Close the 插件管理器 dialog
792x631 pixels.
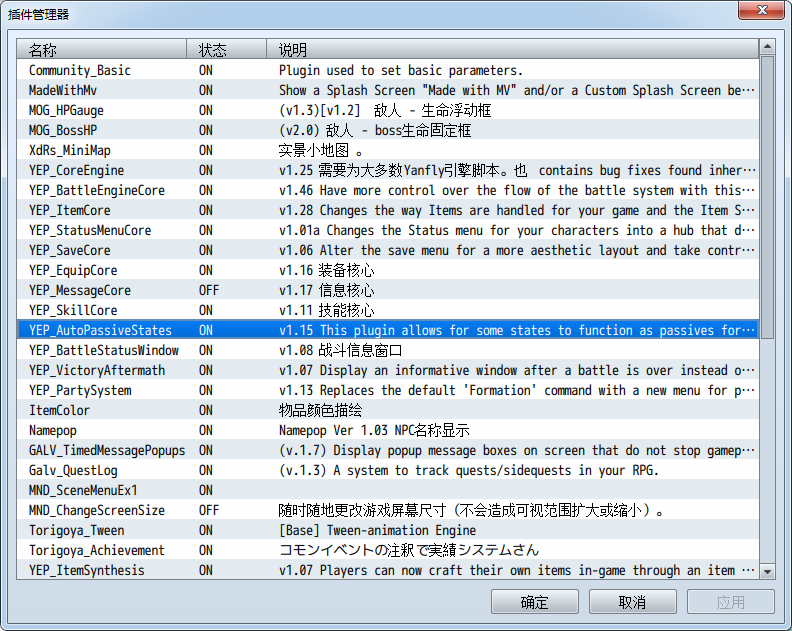click(762, 10)
